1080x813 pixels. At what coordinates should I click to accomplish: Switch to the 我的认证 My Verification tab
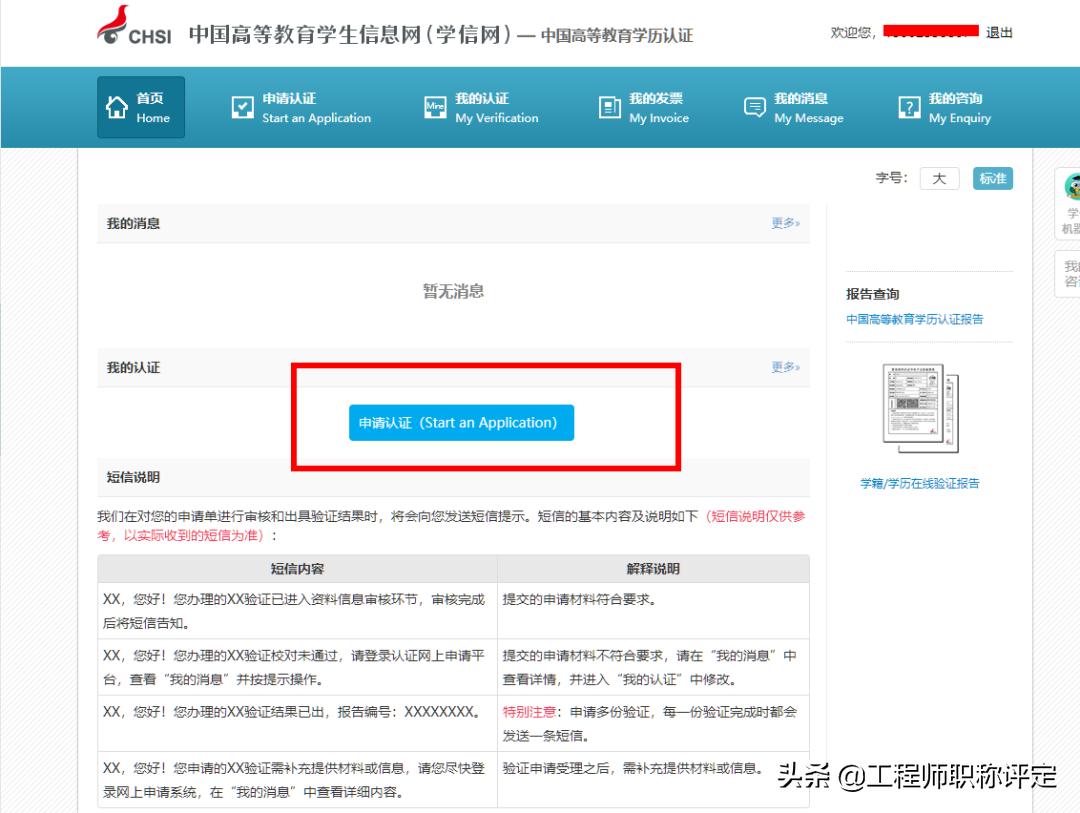pyautogui.click(x=480, y=107)
